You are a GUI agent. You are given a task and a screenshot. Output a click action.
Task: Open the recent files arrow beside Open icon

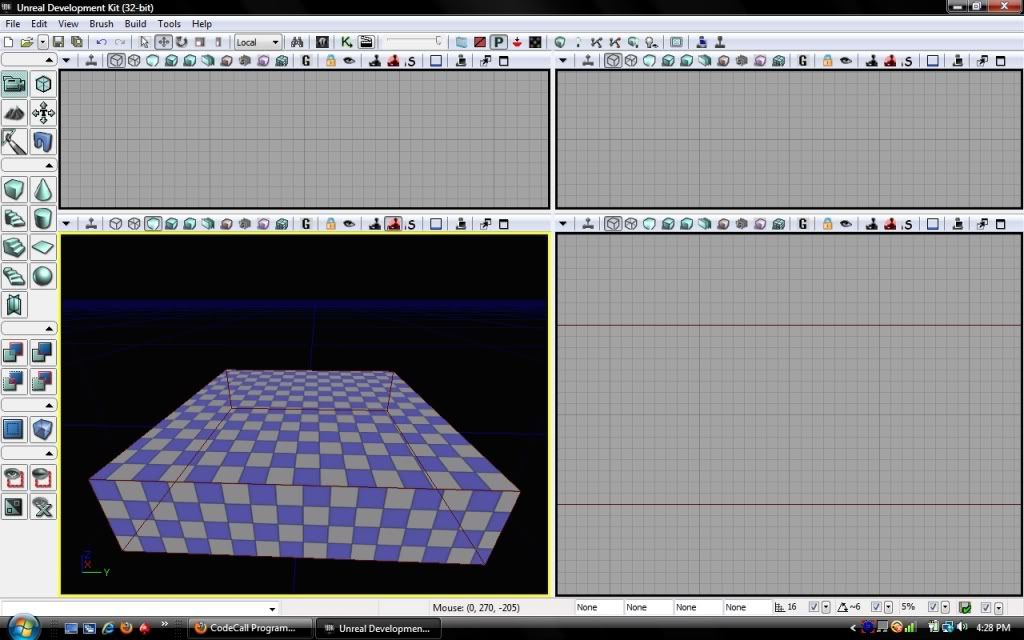tap(42, 42)
